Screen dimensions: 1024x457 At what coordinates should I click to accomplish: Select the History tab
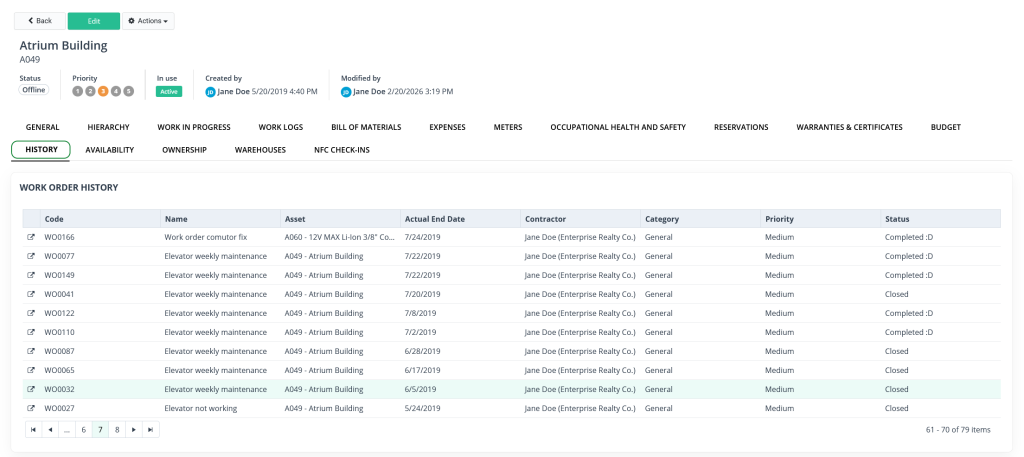pyautogui.click(x=41, y=150)
